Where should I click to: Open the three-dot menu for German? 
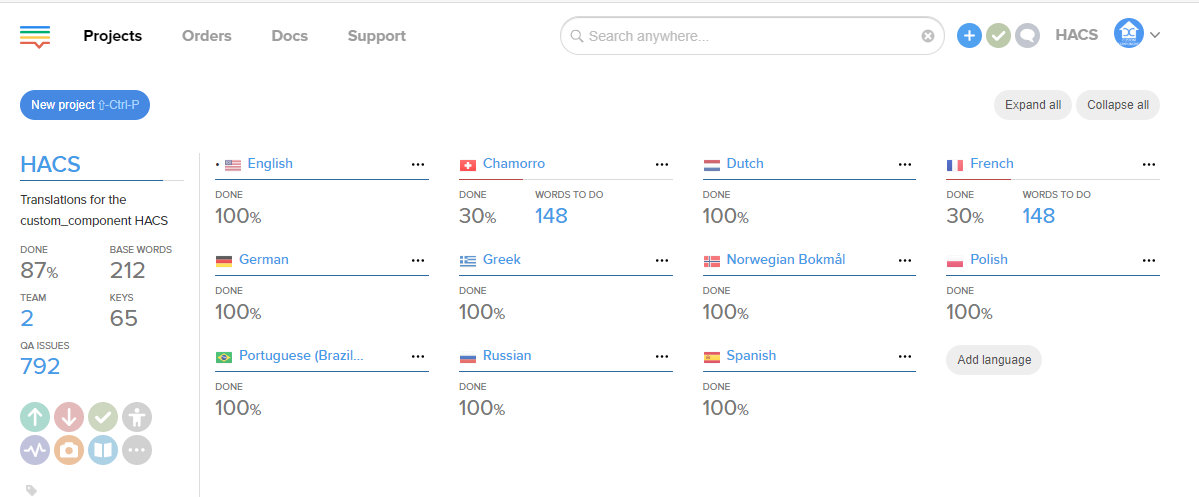[418, 260]
